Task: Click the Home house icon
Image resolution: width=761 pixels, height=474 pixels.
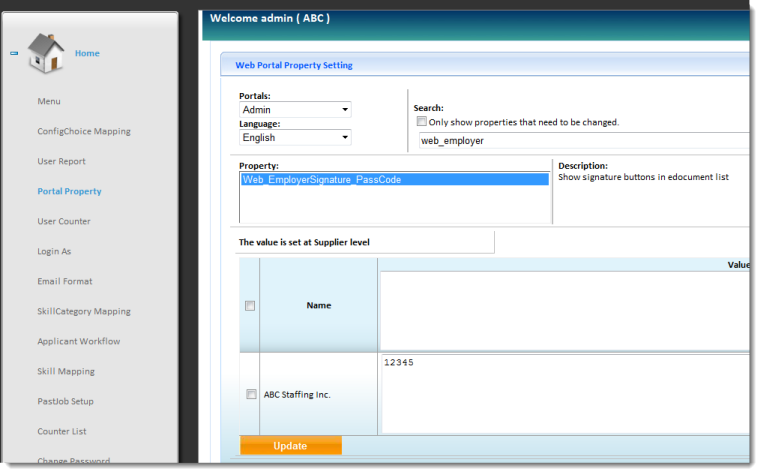Action: click(x=46, y=53)
